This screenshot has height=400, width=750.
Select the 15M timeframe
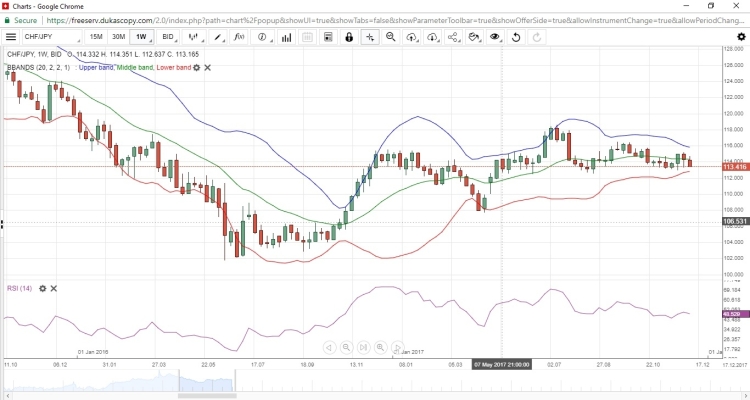96,37
